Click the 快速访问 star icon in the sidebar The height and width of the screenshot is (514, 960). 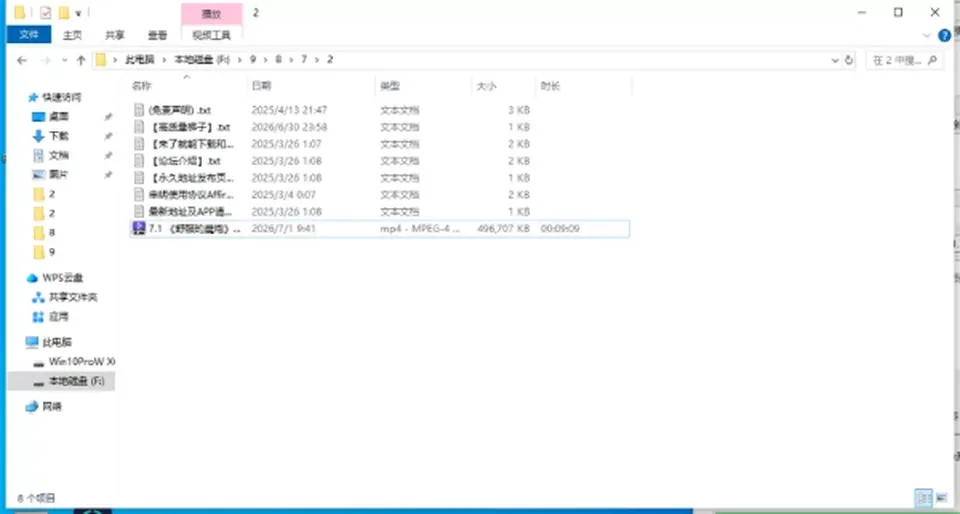click(x=33, y=97)
